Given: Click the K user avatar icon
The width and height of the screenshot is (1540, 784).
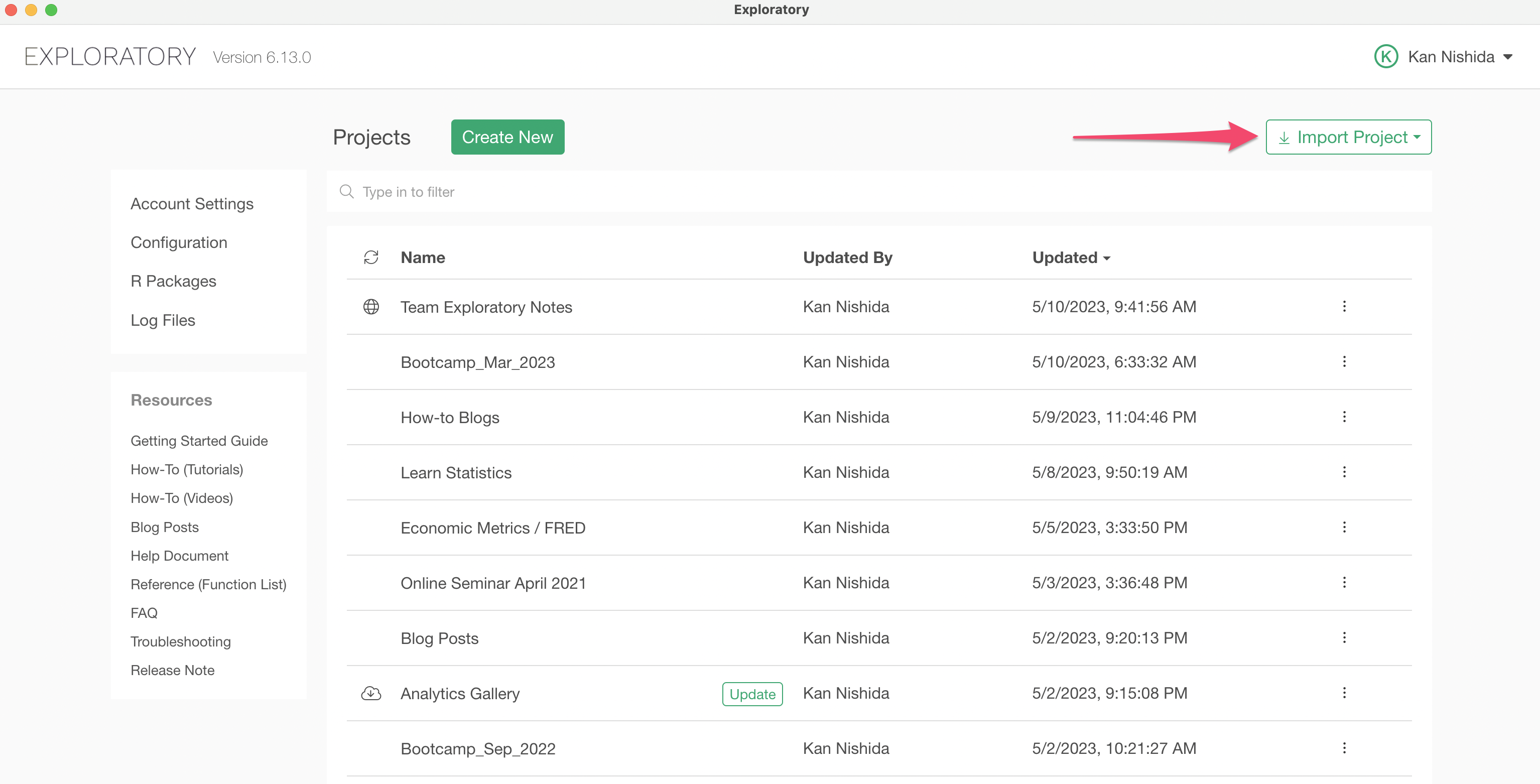Looking at the screenshot, I should (1386, 57).
